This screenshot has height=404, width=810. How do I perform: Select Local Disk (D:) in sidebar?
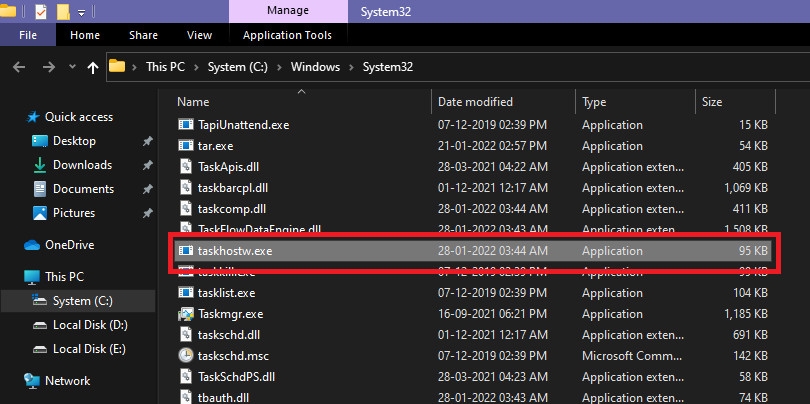[x=90, y=325]
